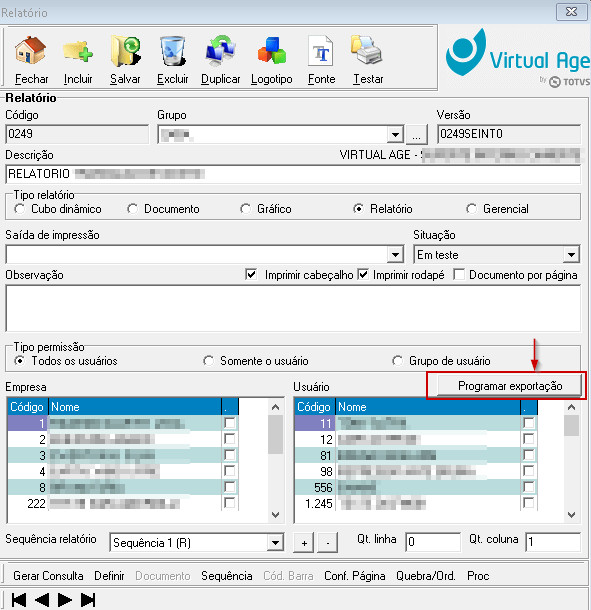Screen dimensions: 591x610
Task: Select Usuário row with code 98
Action: tap(416, 471)
